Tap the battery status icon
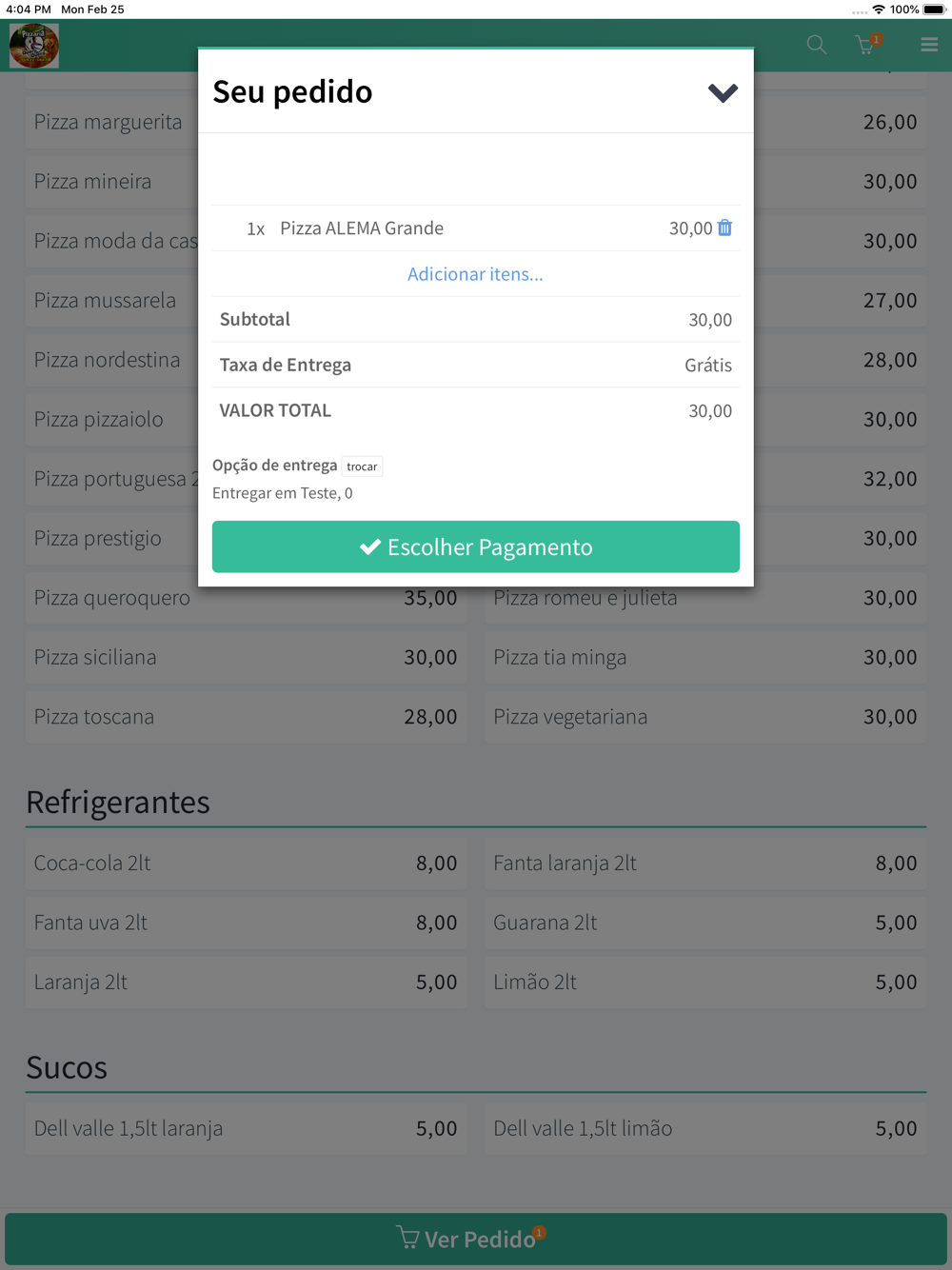 click(x=934, y=10)
